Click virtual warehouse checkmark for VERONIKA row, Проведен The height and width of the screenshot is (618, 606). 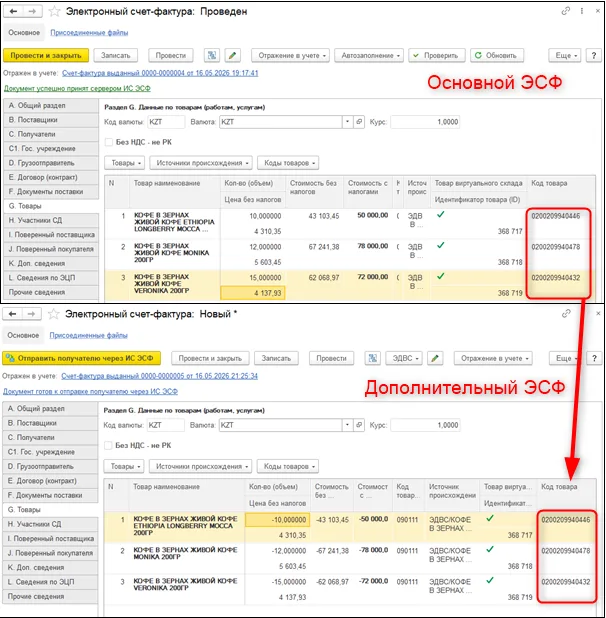coord(441,276)
